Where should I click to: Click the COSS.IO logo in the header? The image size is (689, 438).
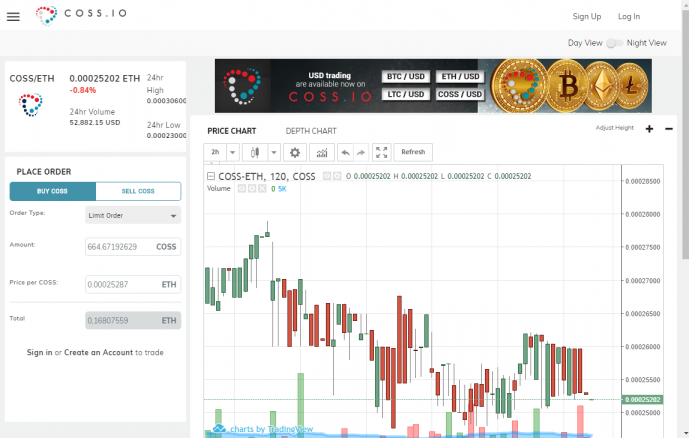(x=81, y=15)
